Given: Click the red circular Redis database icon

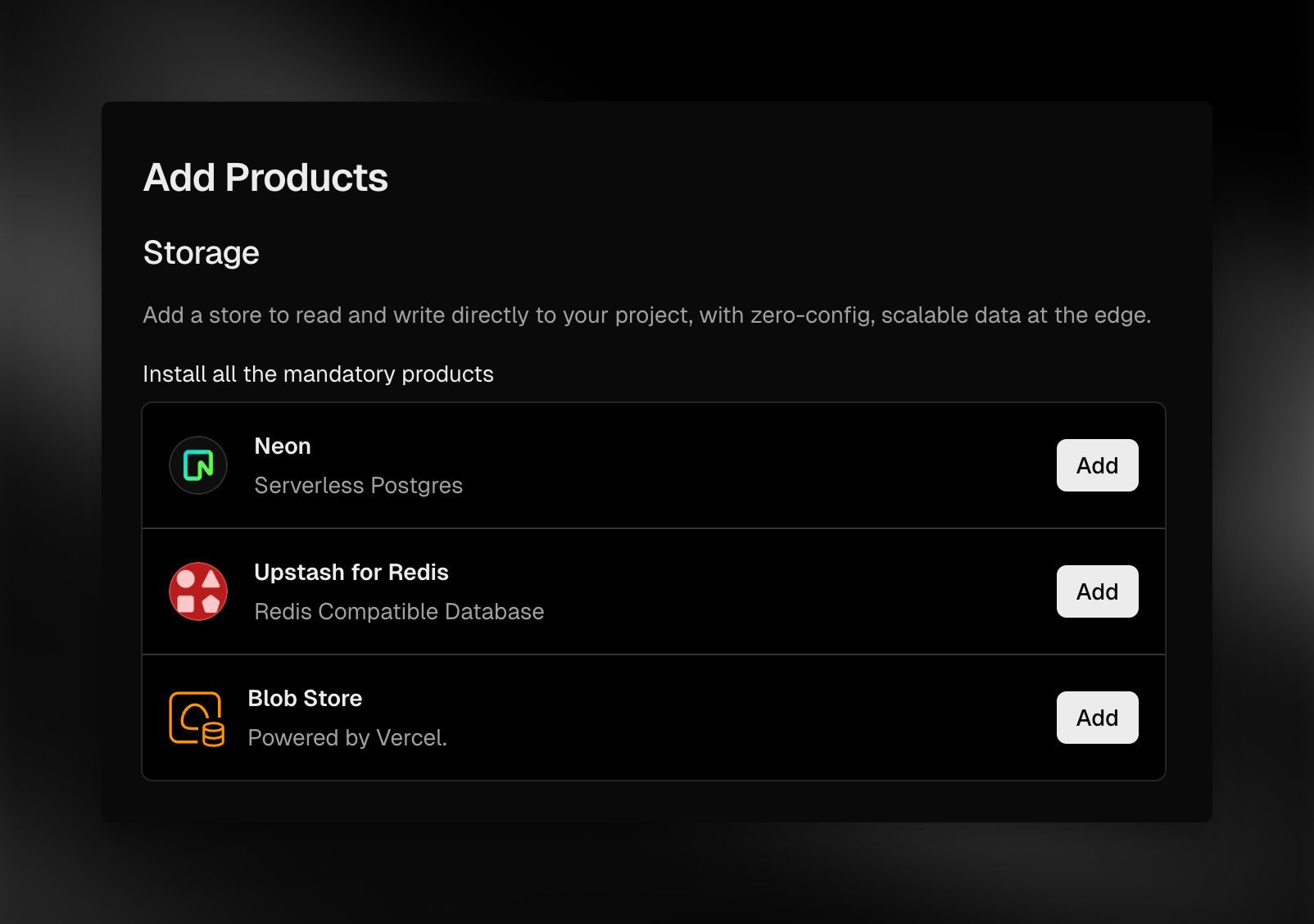Looking at the screenshot, I should [x=197, y=591].
